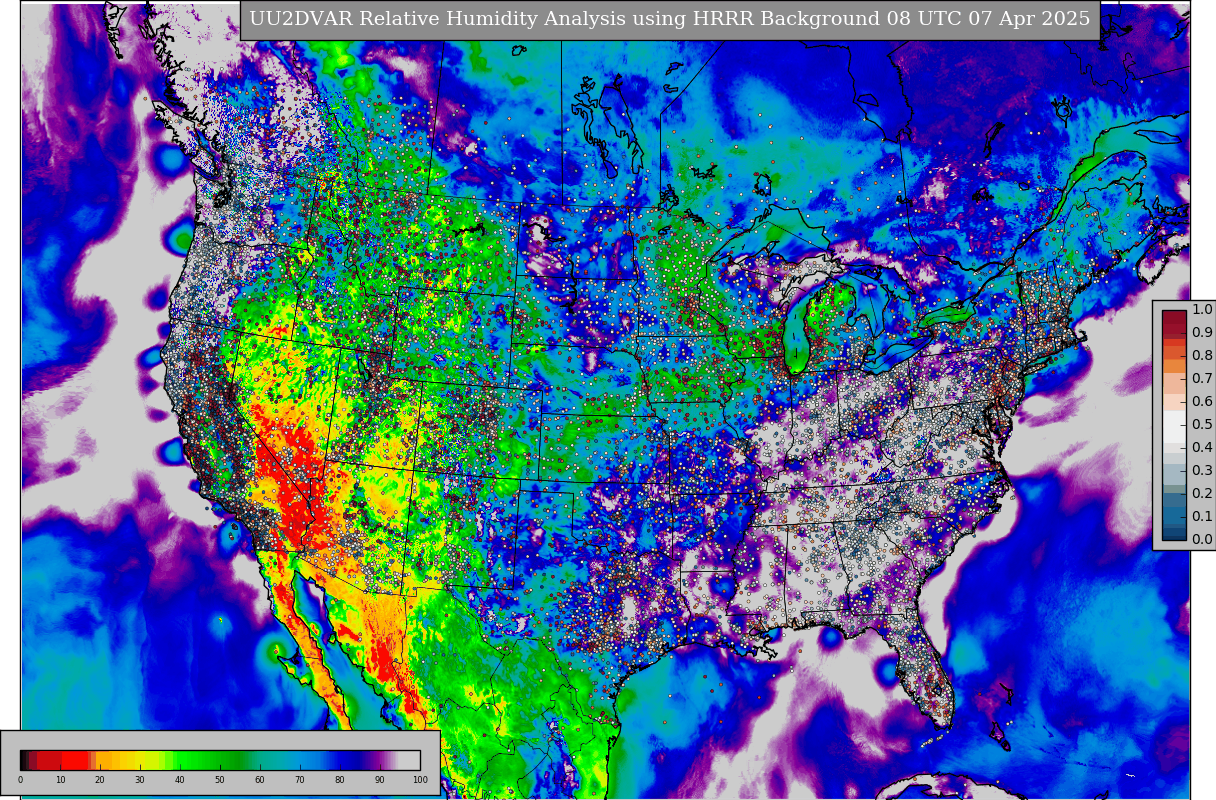This screenshot has height=800, width=1216.
Task: Click the 70 label on humidity colorbar
Action: 300,779
